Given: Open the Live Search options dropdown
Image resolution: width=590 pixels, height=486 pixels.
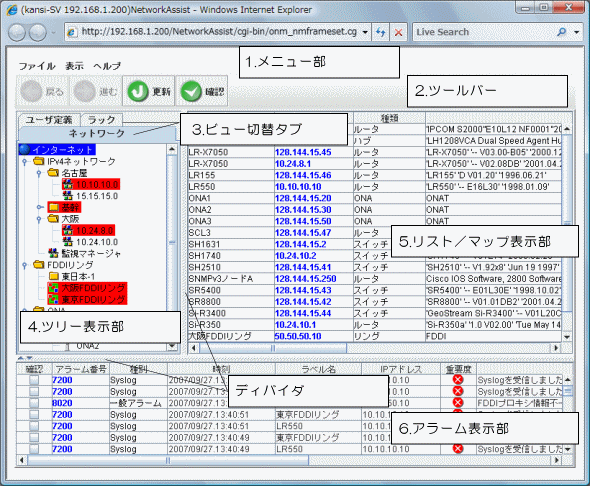Looking at the screenshot, I should [577, 32].
